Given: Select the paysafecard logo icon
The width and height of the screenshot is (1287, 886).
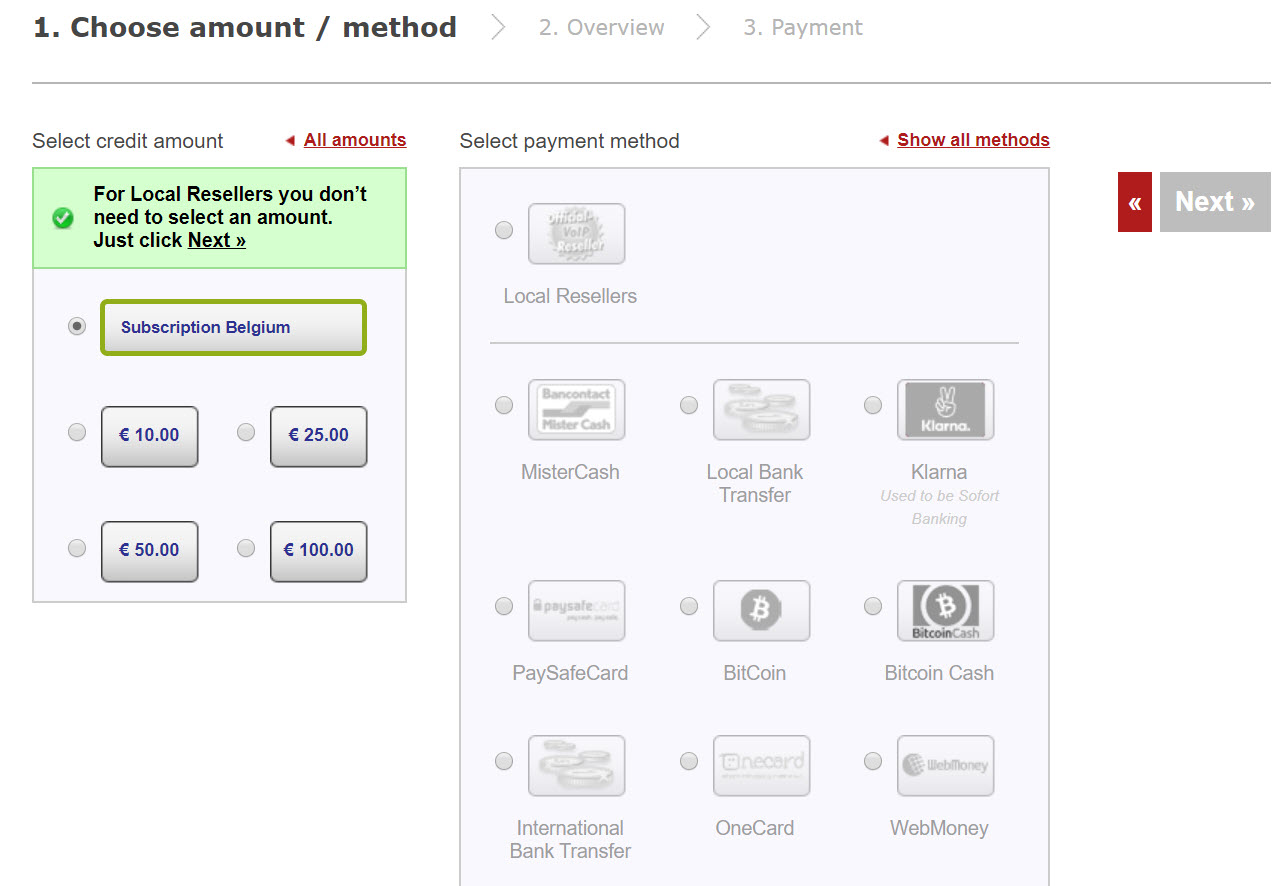Looking at the screenshot, I should (x=576, y=611).
